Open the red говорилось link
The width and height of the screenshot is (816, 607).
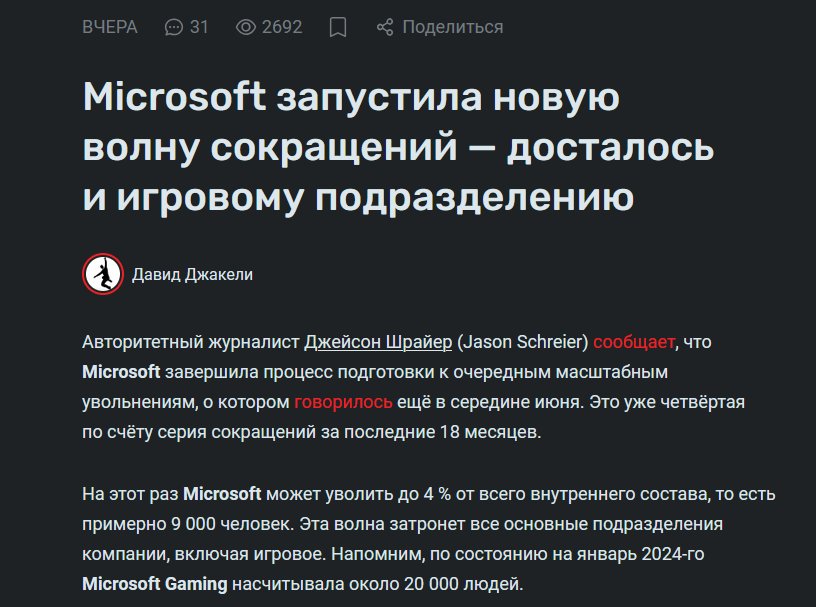click(343, 402)
